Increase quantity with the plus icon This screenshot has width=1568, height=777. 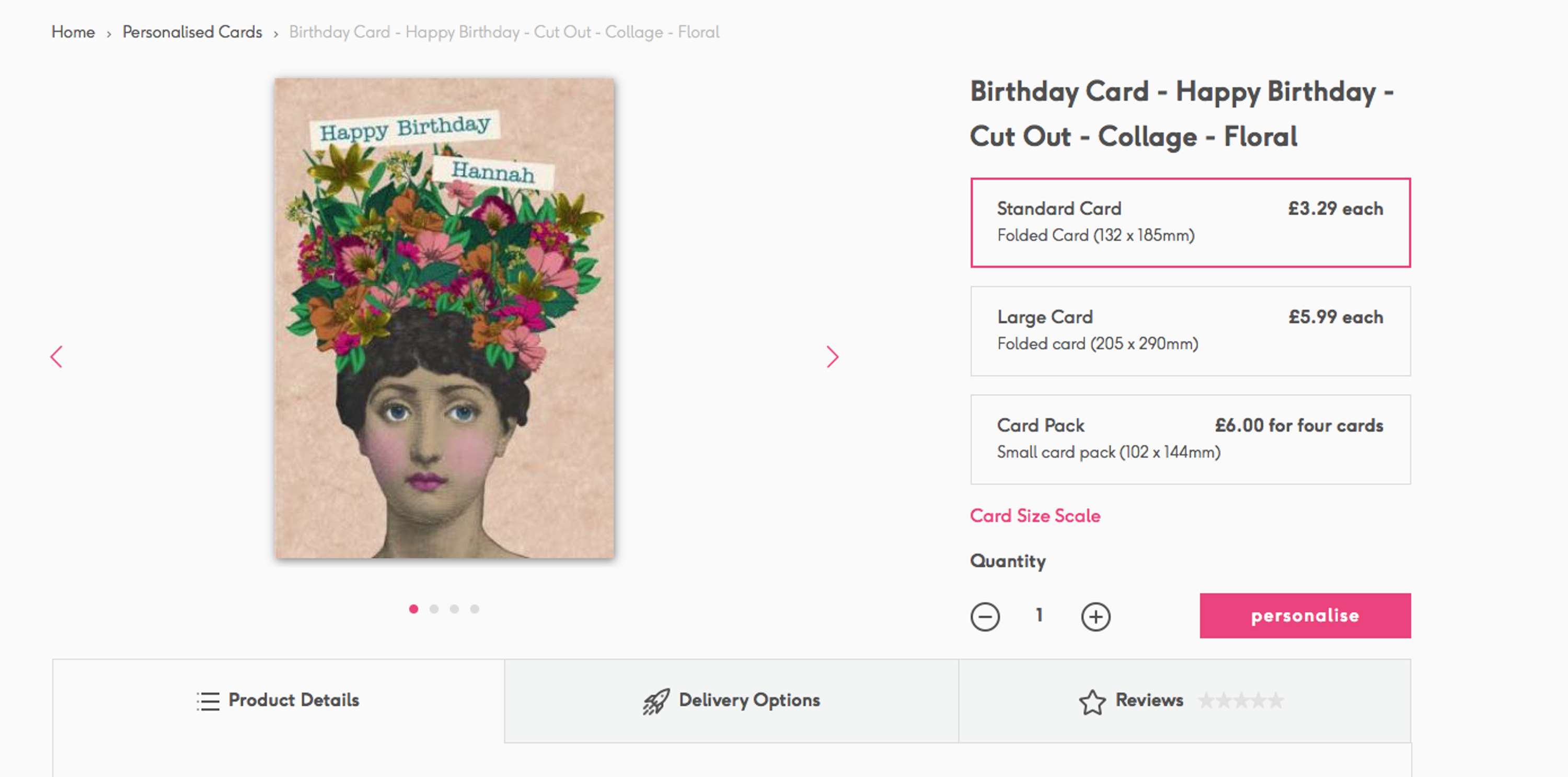click(1095, 617)
